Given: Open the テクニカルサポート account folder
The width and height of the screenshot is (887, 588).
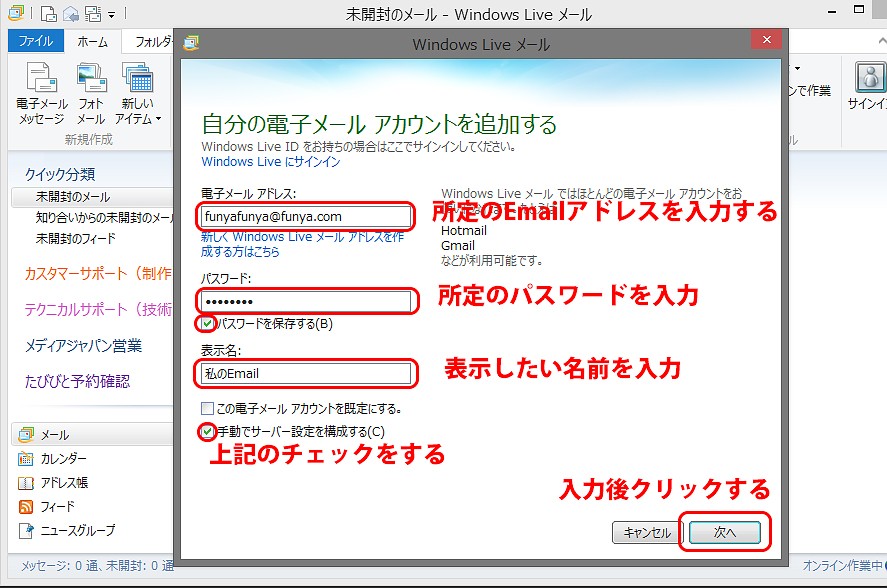Looking at the screenshot, I should click(98, 310).
